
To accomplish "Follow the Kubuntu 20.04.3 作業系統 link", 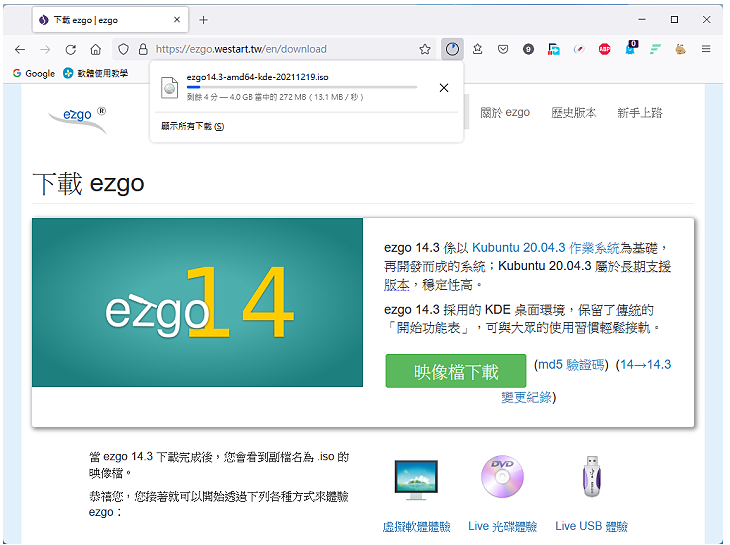I will tap(546, 248).
